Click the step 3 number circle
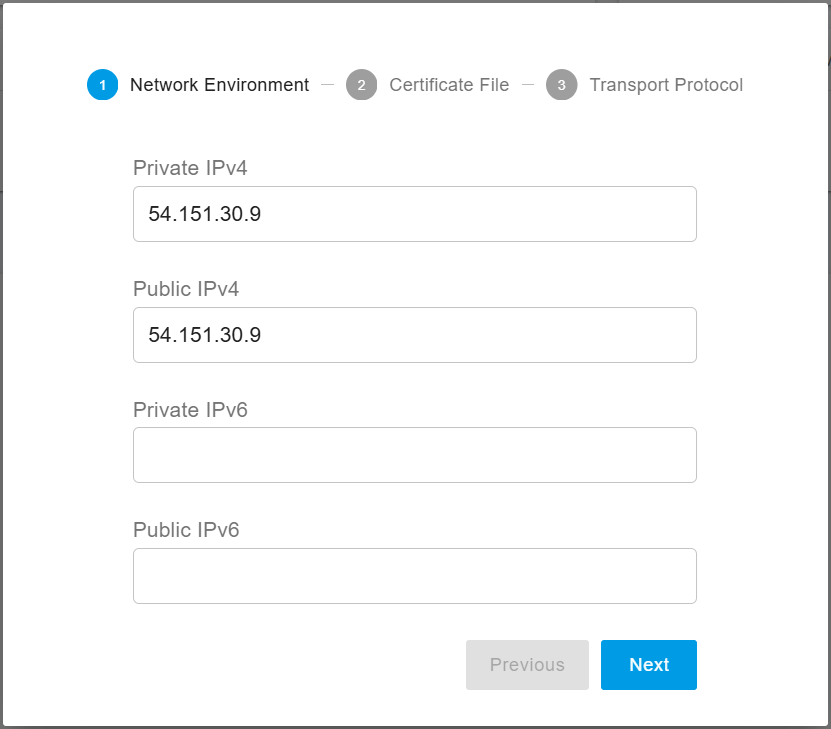The image size is (831, 729). click(x=561, y=85)
